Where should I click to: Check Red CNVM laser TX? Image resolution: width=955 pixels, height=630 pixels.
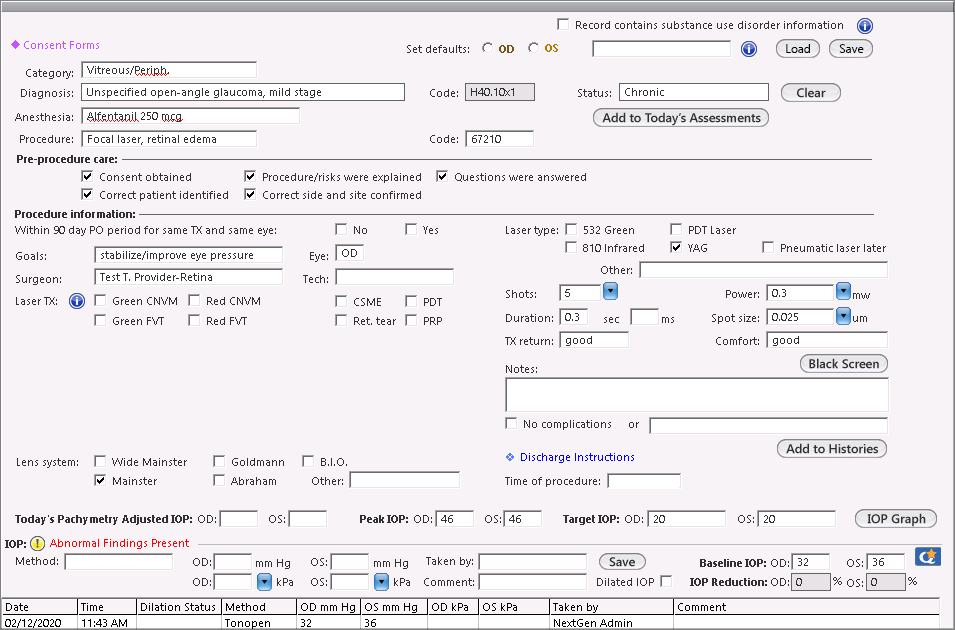(x=194, y=300)
